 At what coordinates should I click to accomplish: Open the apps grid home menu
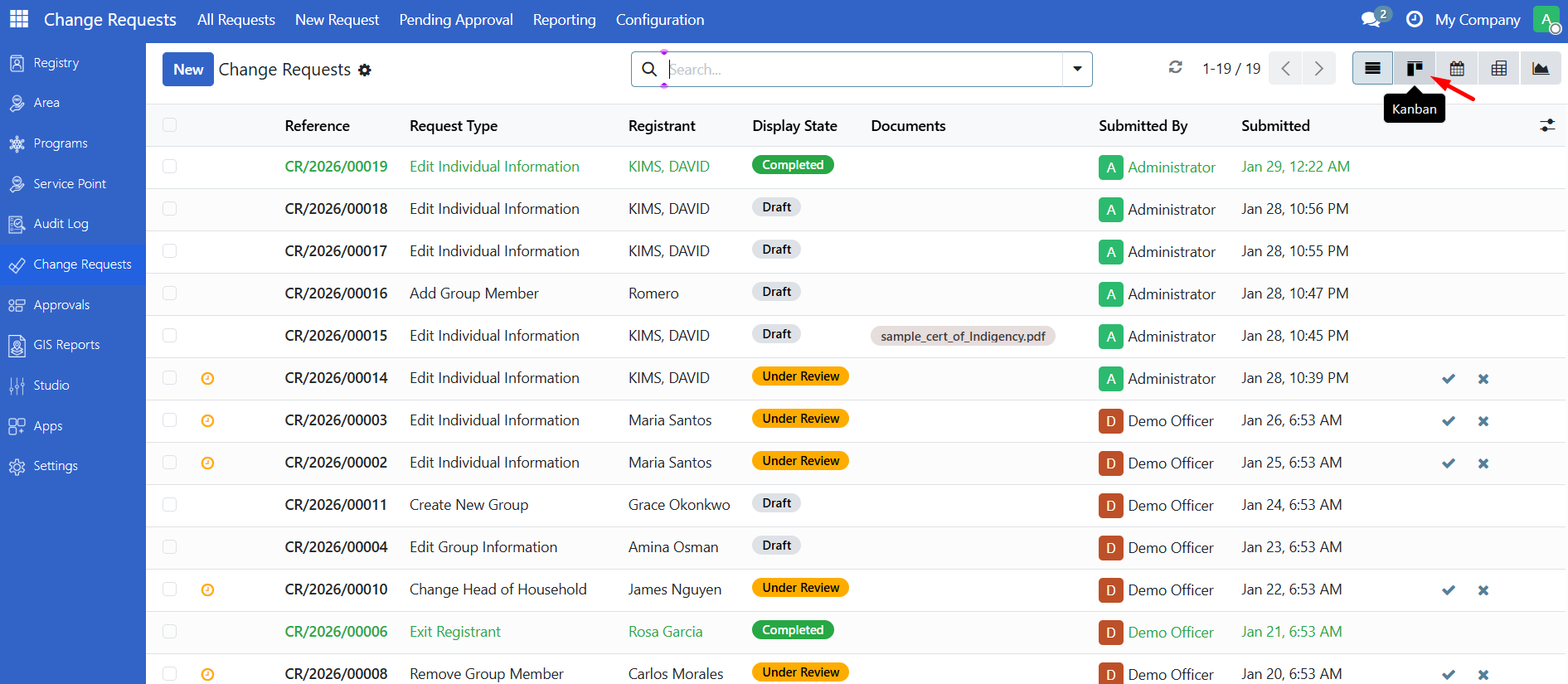tap(19, 19)
